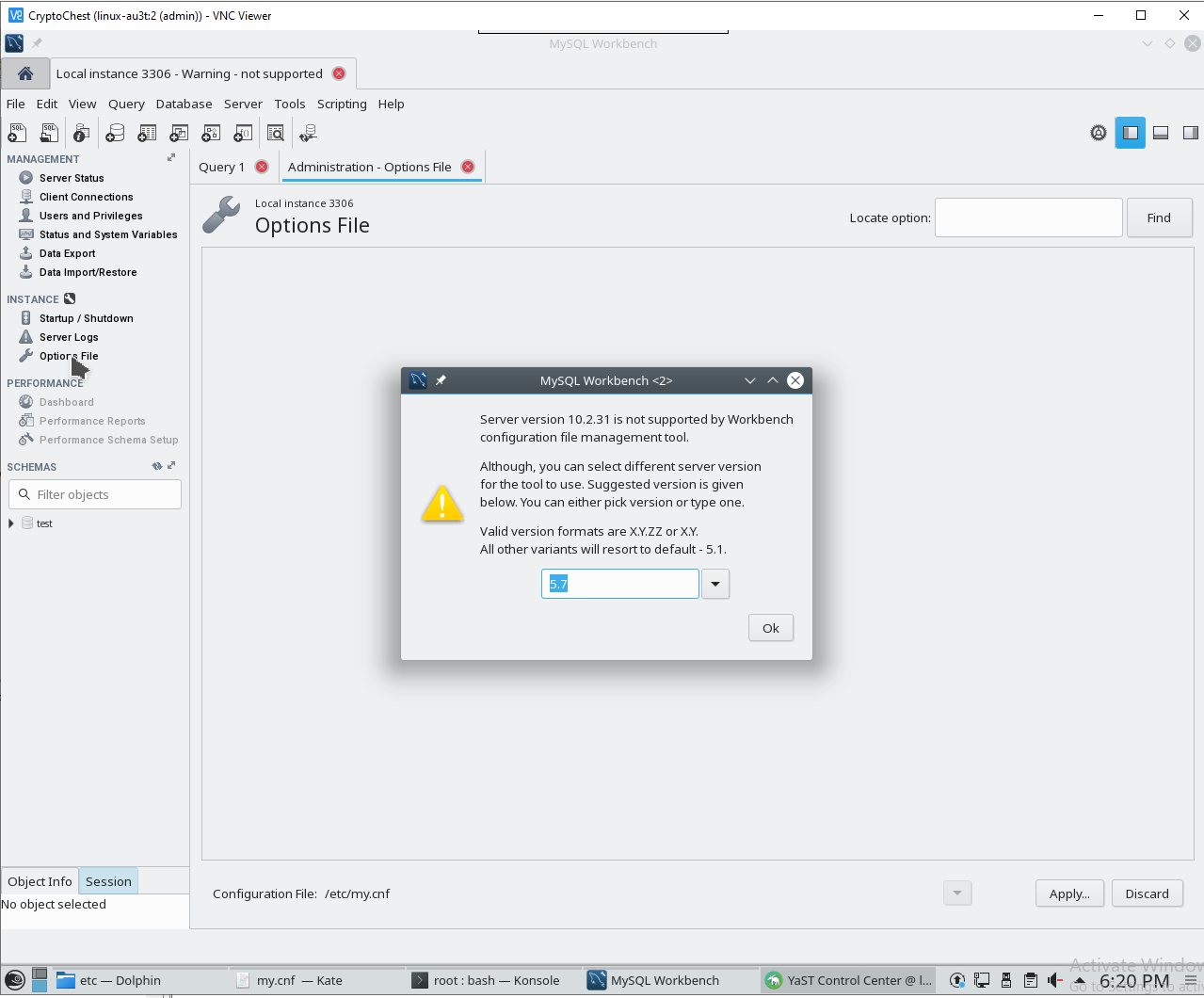Screen dimensions: 1204x998
Task: Open the Edit menu
Action: pos(47,104)
